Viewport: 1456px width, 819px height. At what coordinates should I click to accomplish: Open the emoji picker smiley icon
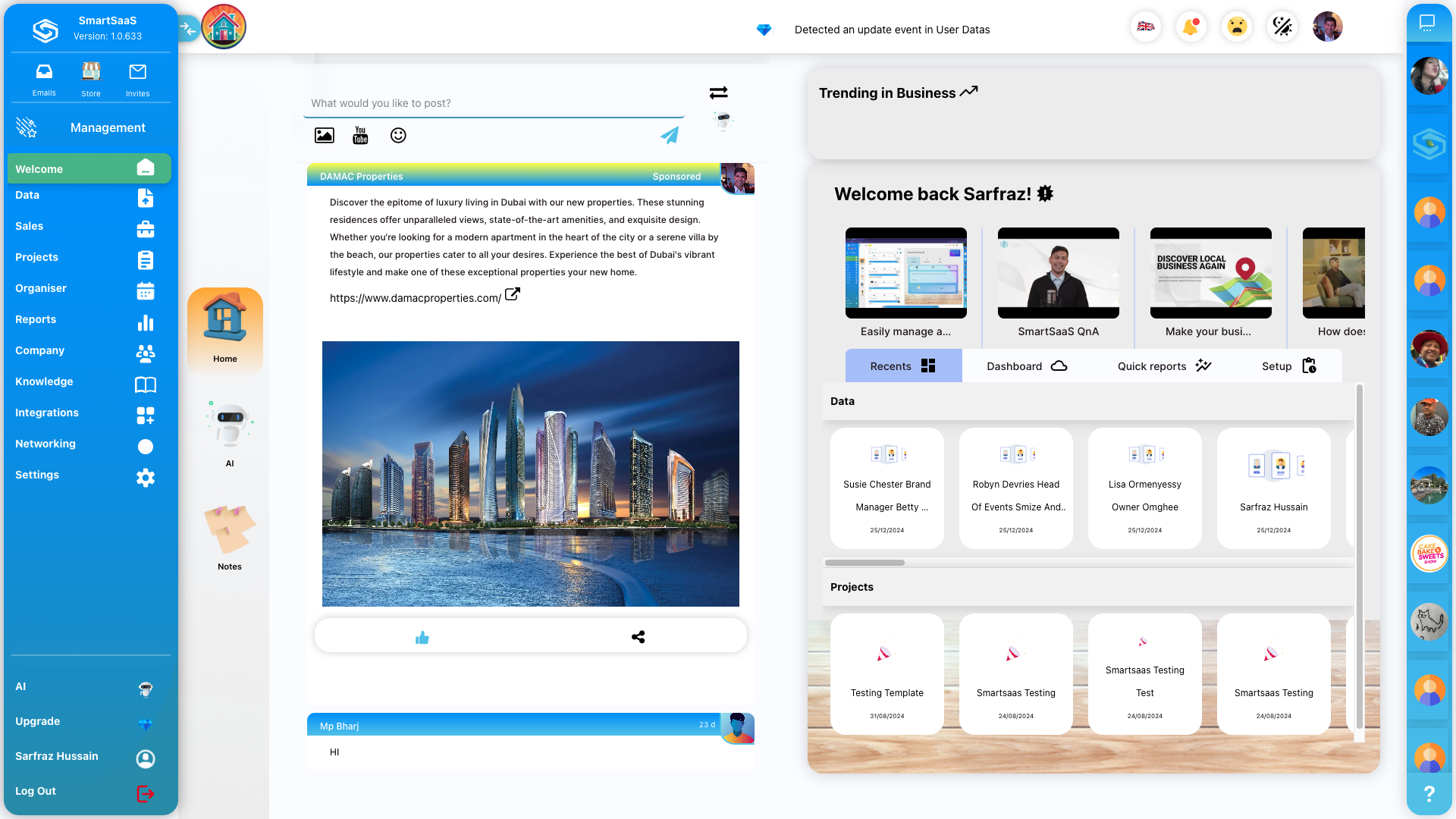398,136
